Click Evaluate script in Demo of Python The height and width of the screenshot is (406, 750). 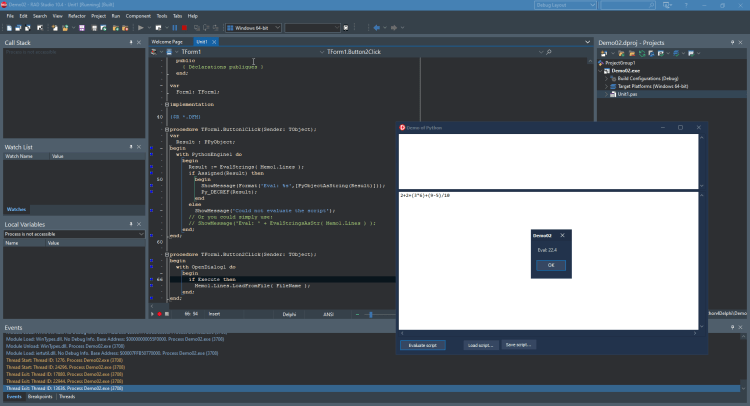tap(423, 345)
